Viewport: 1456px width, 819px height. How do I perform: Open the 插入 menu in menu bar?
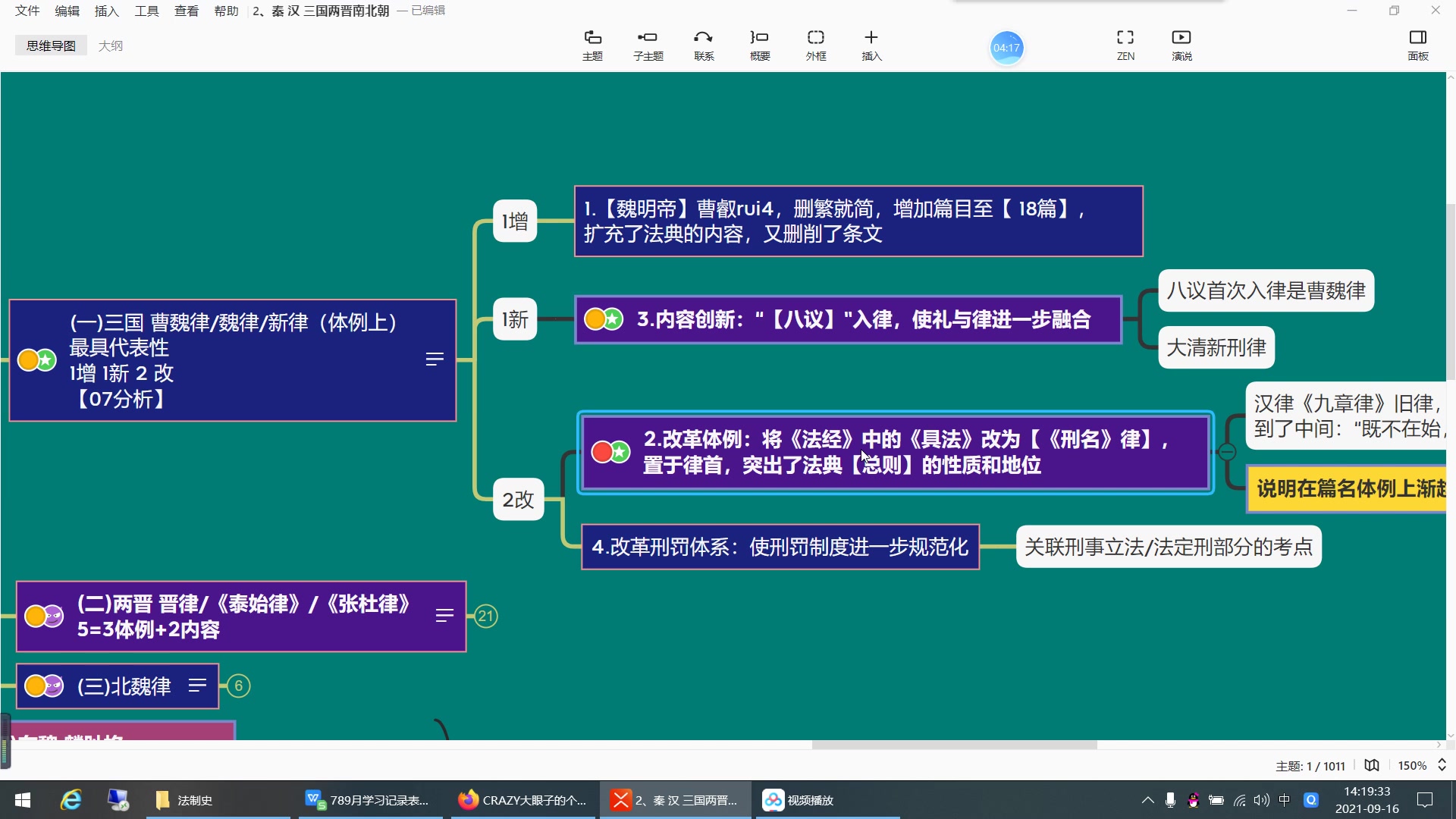[106, 11]
